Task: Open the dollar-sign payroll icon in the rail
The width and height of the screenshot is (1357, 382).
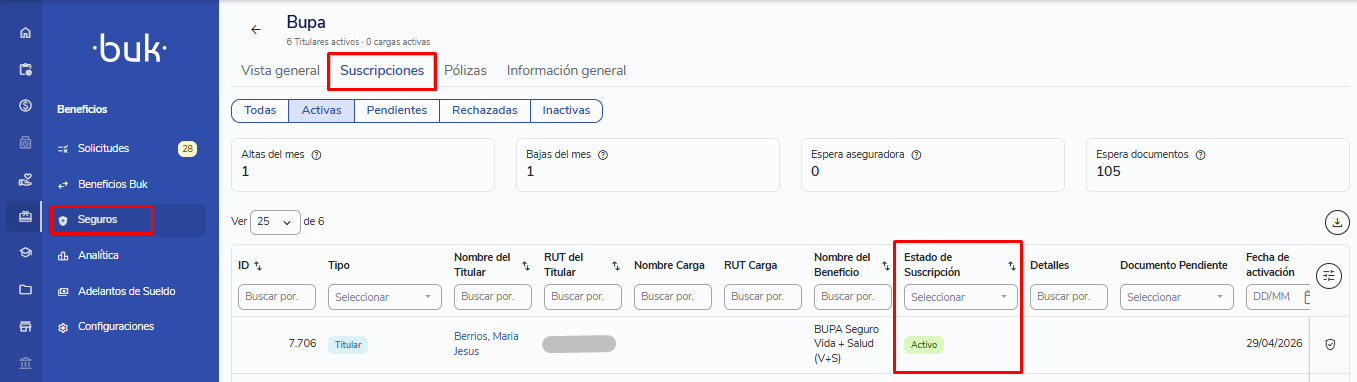Action: [x=25, y=106]
